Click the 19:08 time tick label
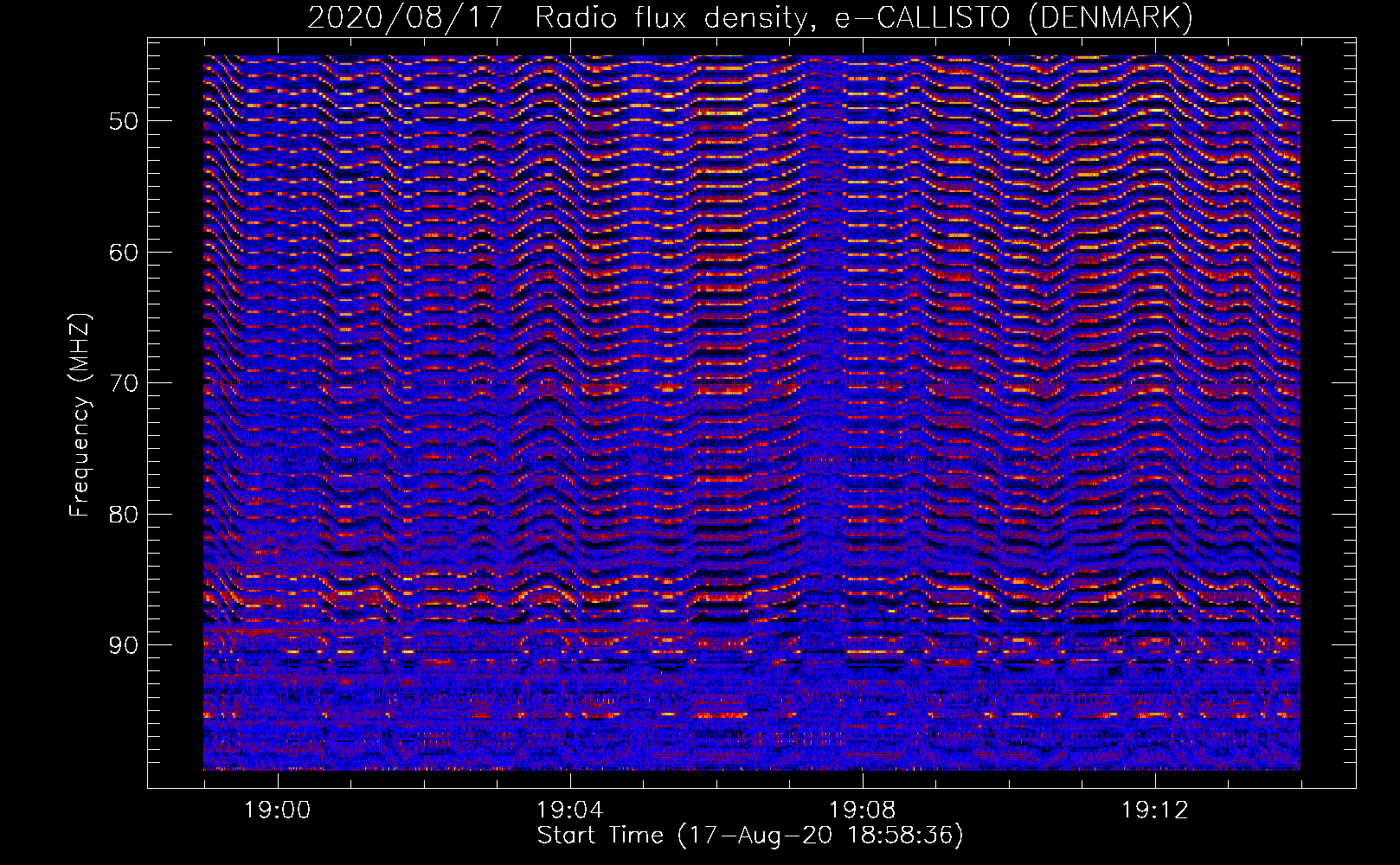Image resolution: width=1400 pixels, height=865 pixels. (862, 811)
